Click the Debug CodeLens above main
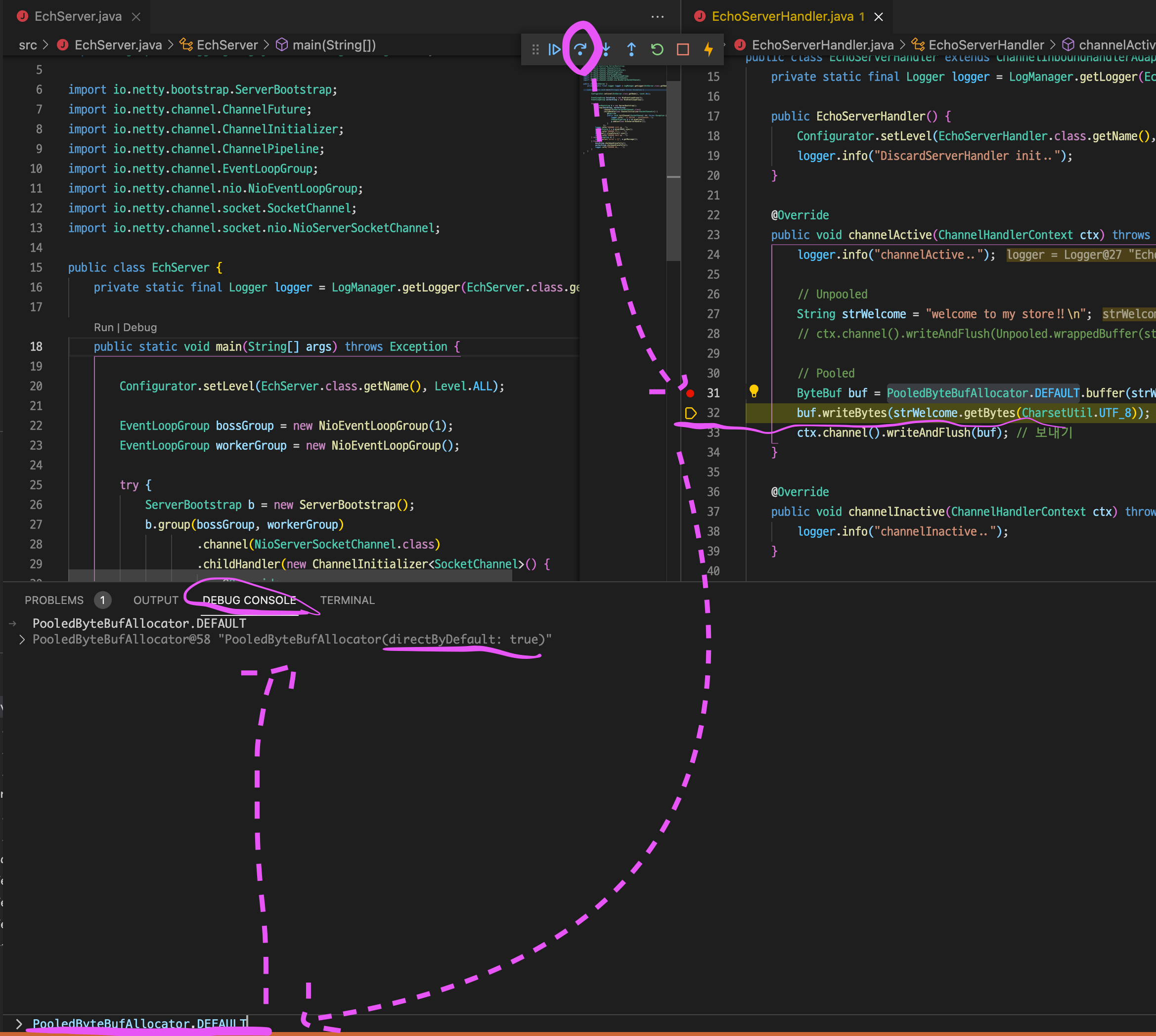The image size is (1156, 1036). (x=139, y=327)
